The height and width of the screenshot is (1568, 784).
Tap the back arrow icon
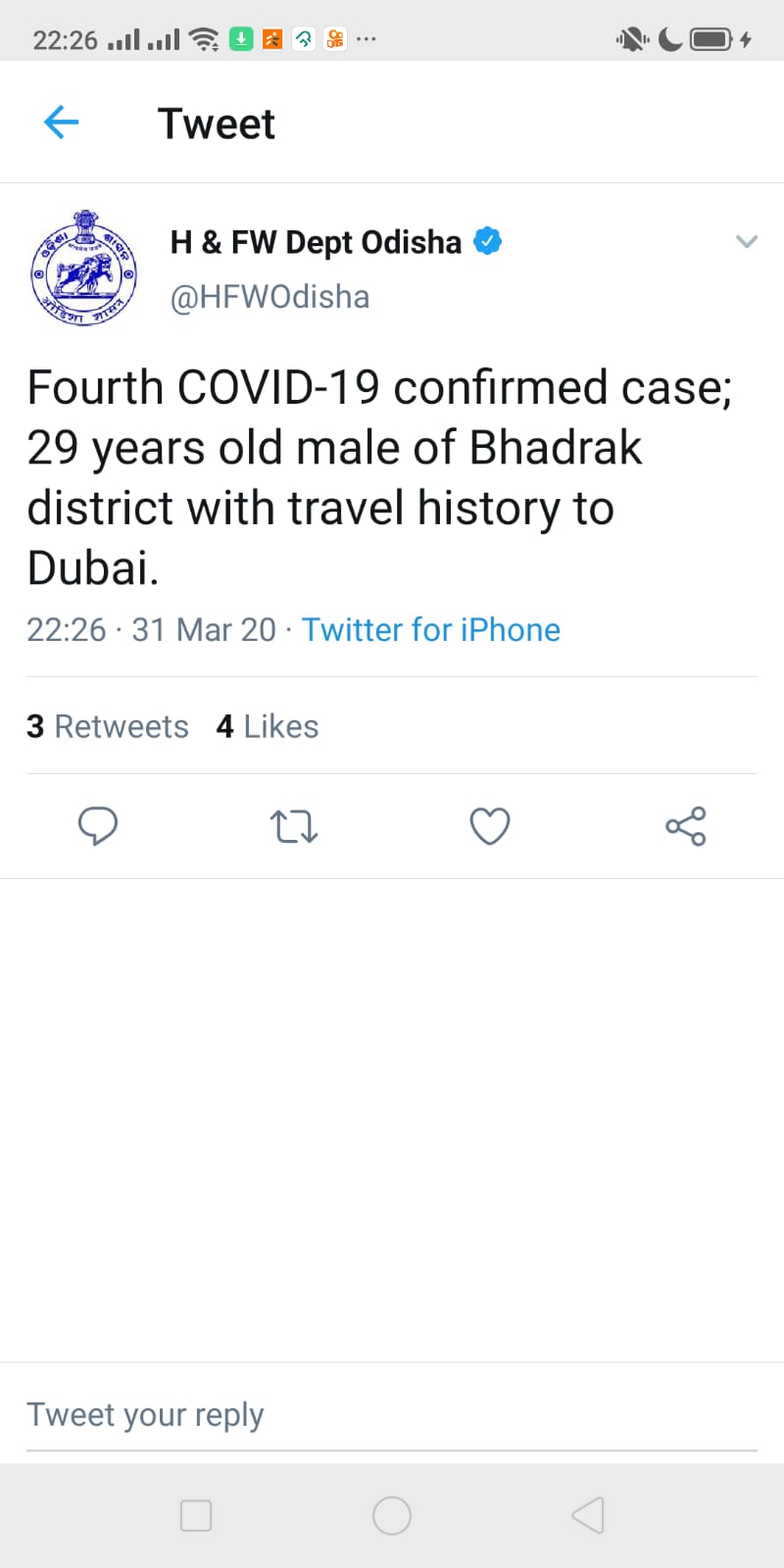tap(61, 122)
